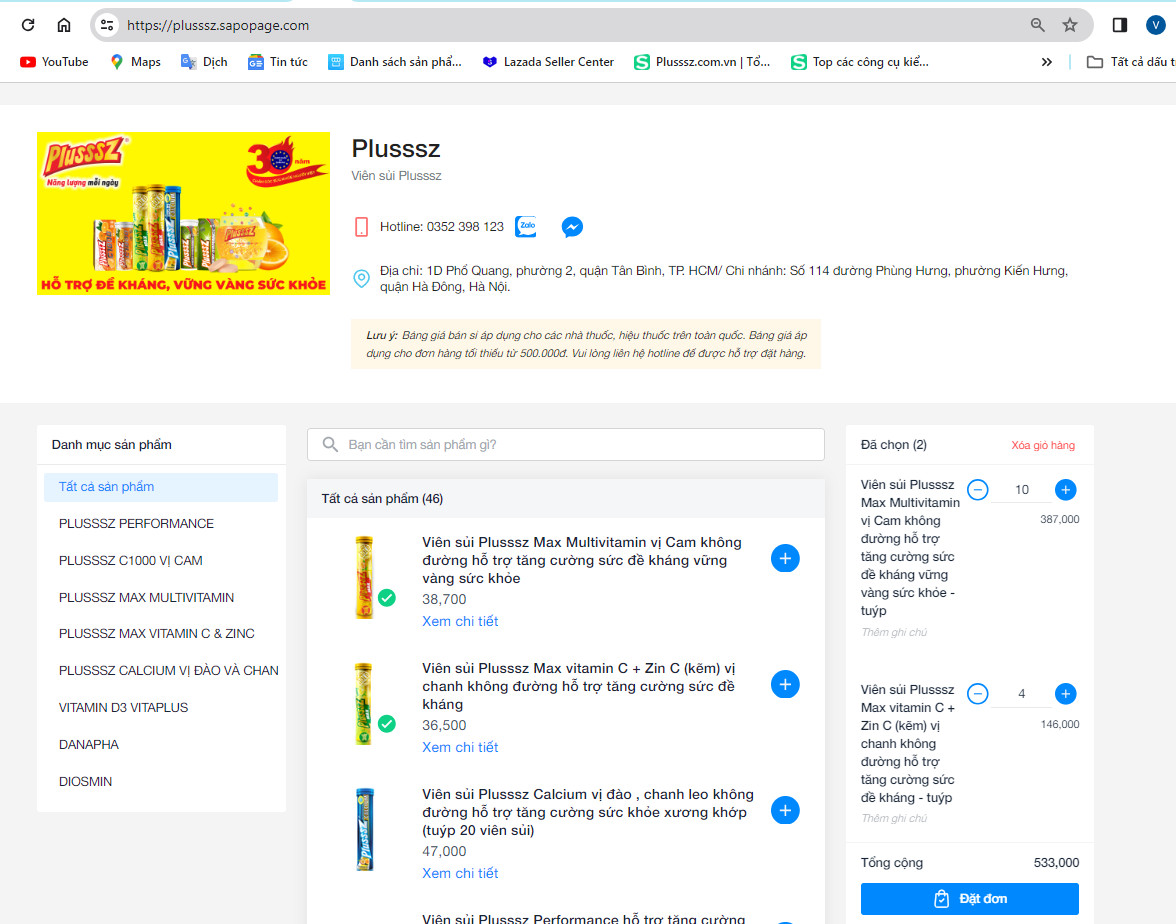
Task: Open Plusssz Calcium blue tube thumbnail
Action: [364, 830]
